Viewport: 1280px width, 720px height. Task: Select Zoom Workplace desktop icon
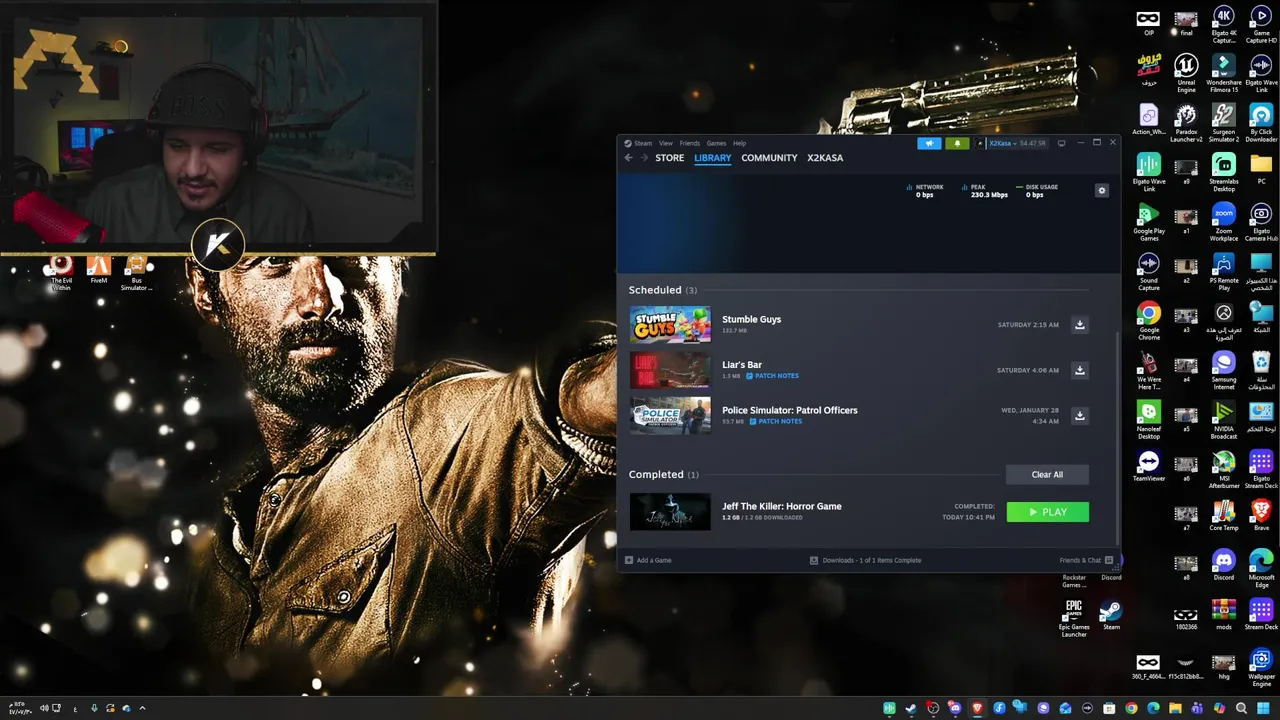(x=1223, y=223)
